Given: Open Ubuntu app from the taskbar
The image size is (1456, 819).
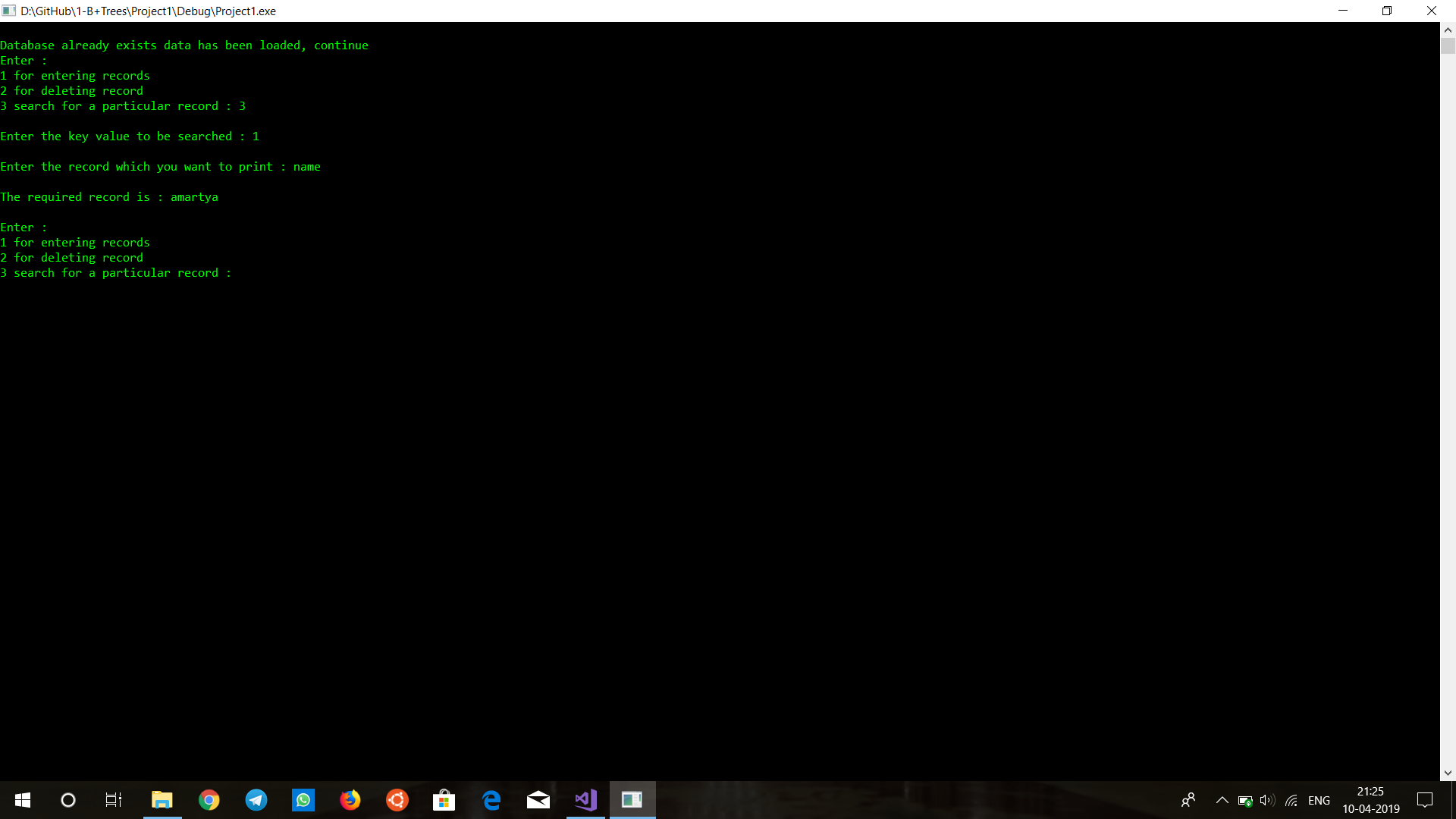Looking at the screenshot, I should pos(397,800).
